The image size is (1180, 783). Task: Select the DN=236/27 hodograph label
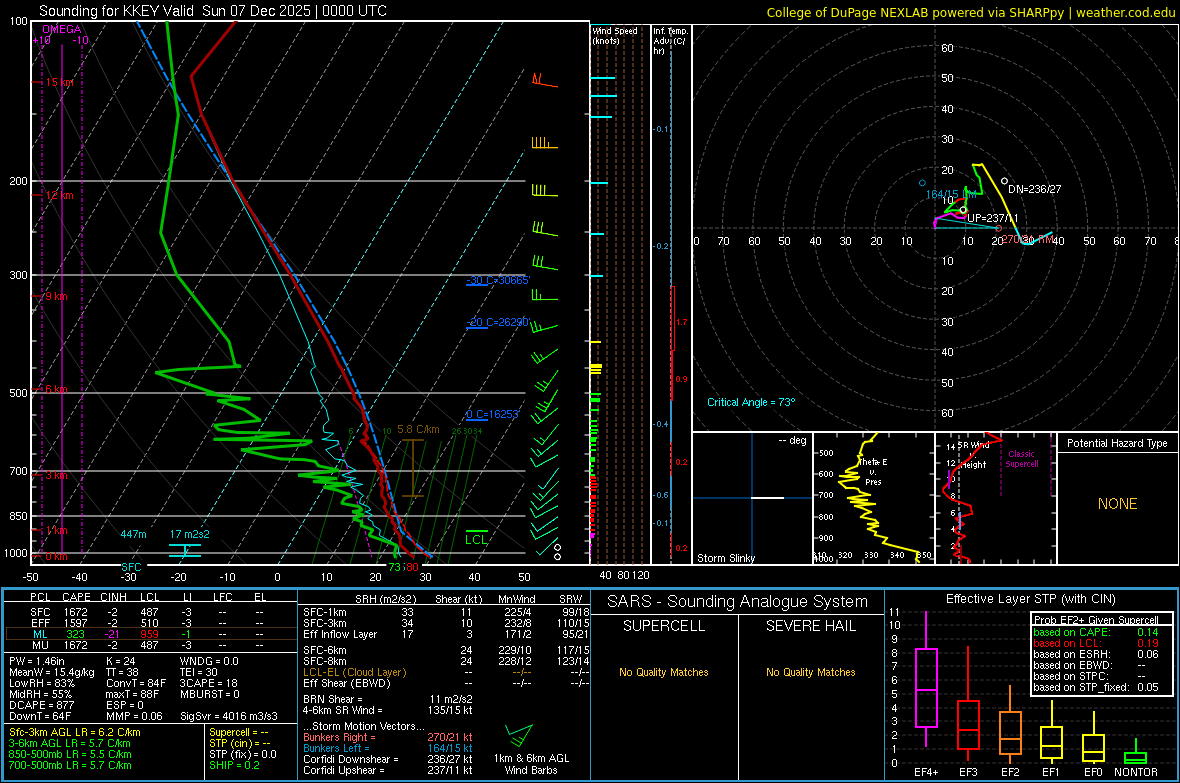click(x=1035, y=189)
